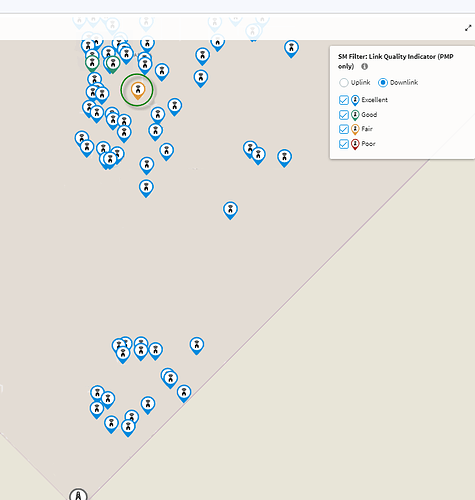Select the lone blue marker right of lower cluster
Image resolution: width=475 pixels, height=500 pixels.
pos(197,346)
